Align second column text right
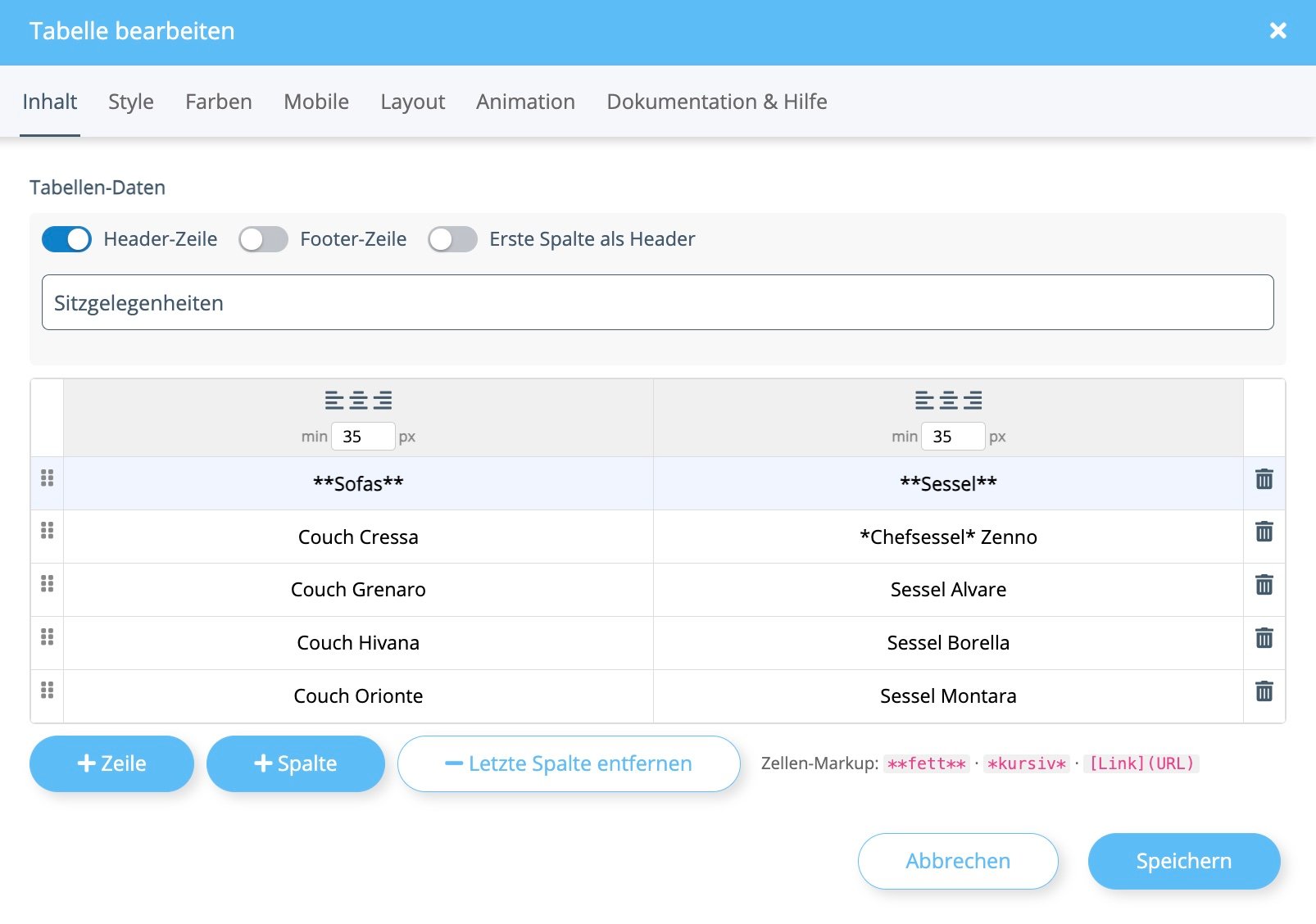Image resolution: width=1316 pixels, height=924 pixels. [973, 400]
